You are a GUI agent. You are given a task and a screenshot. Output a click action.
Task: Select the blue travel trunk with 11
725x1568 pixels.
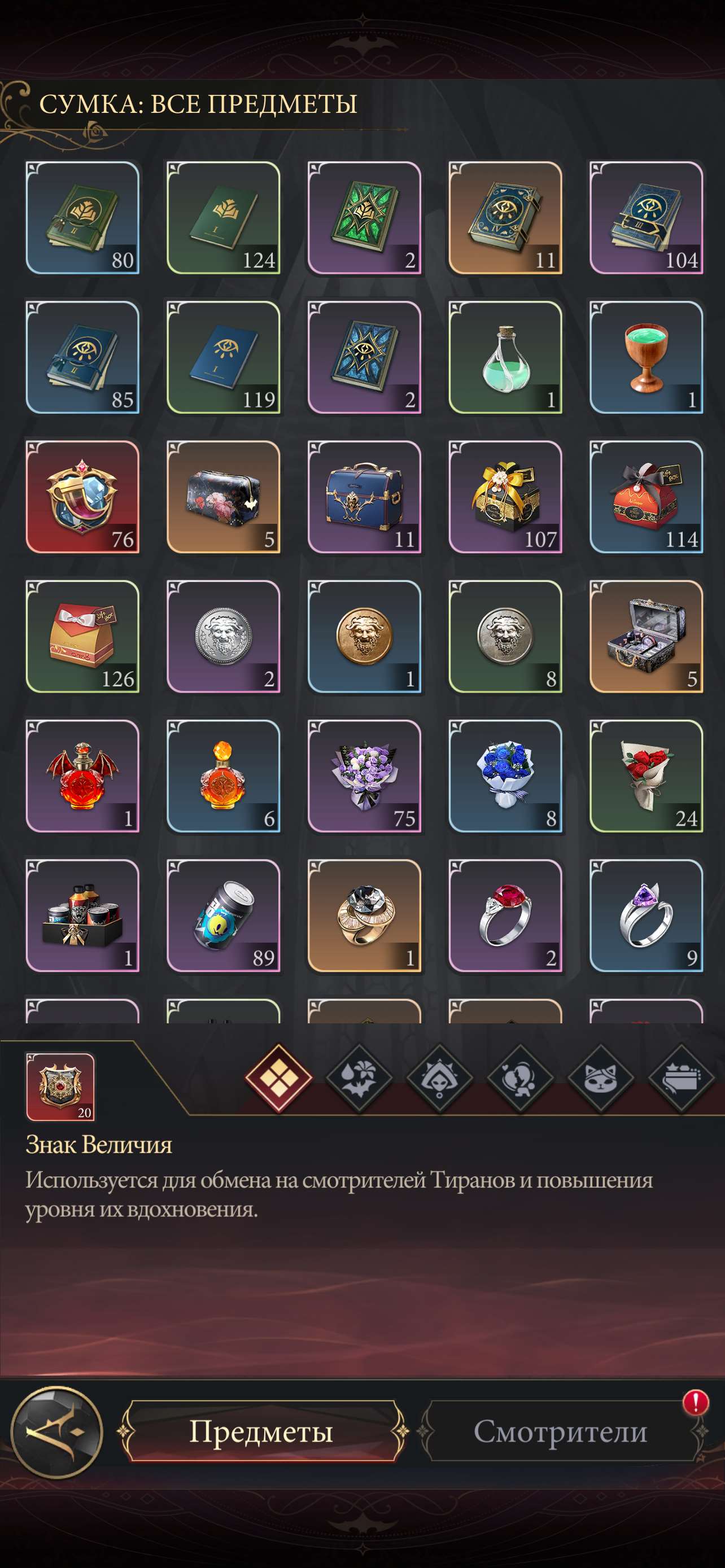tap(364, 497)
